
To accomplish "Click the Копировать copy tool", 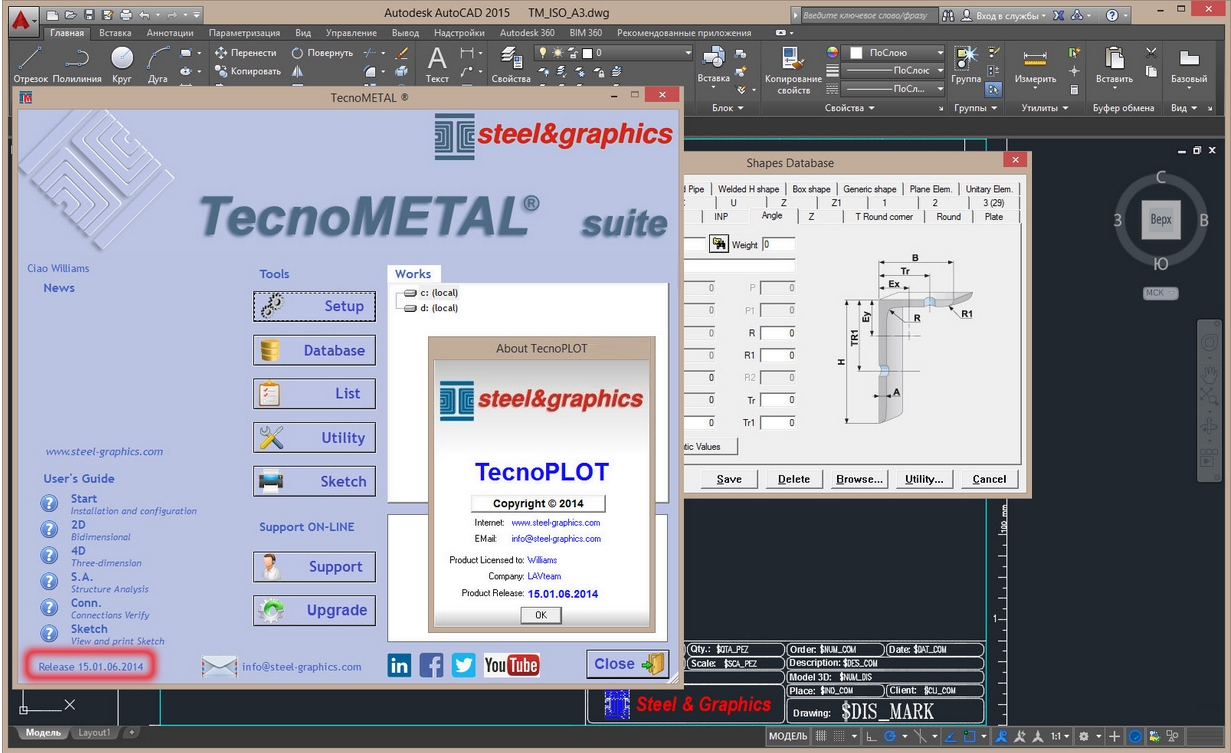I will tap(248, 71).
